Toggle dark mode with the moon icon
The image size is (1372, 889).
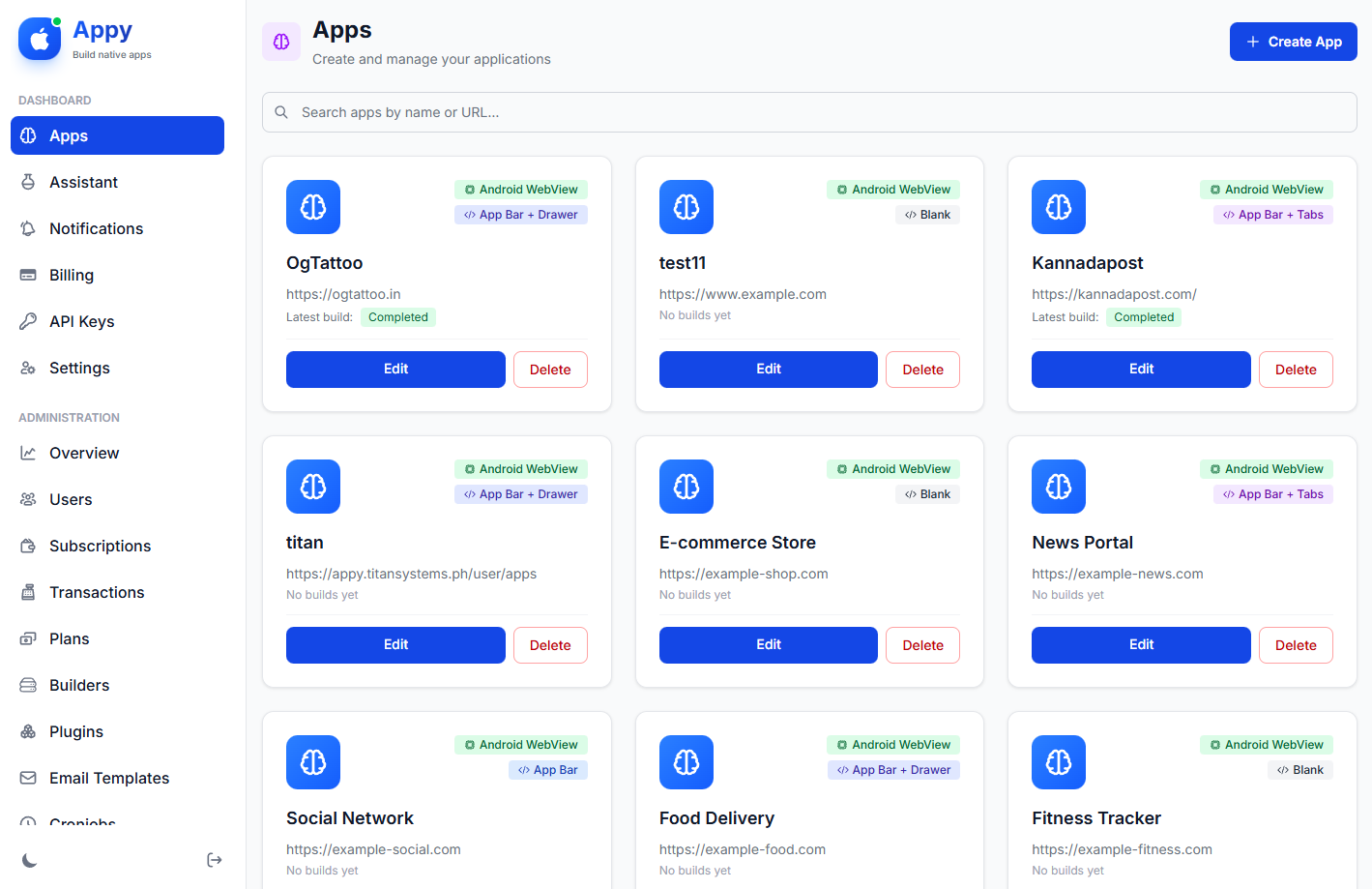[x=29, y=859]
